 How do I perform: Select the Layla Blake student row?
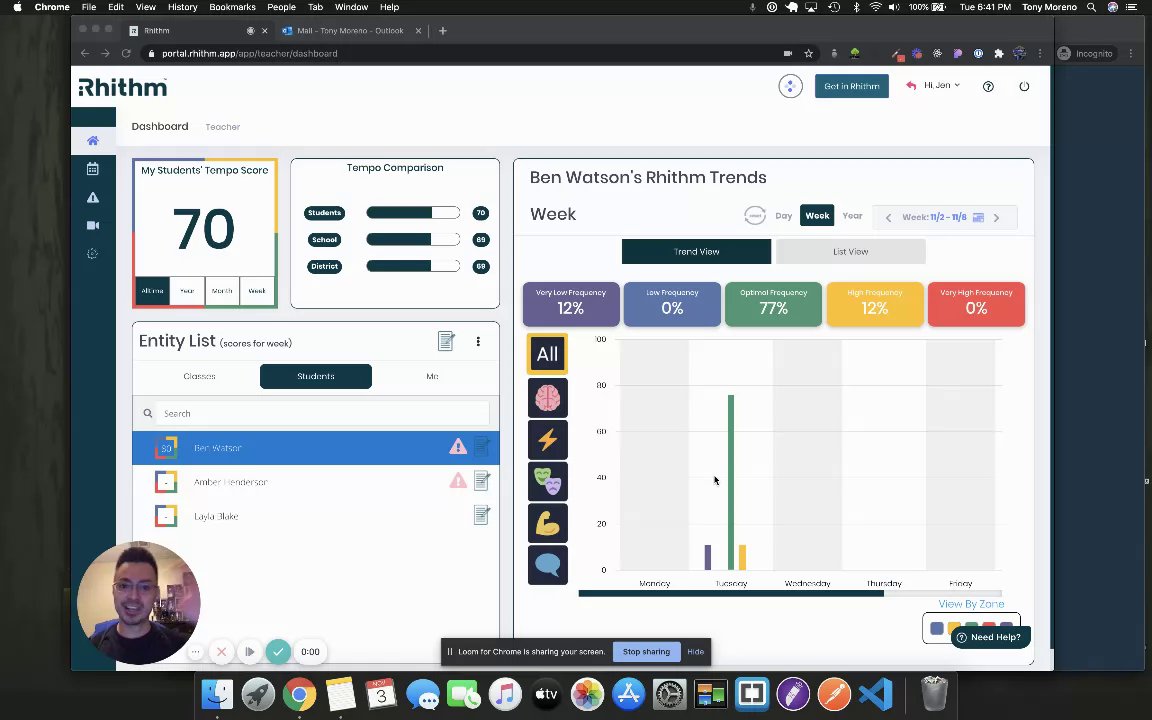pyautogui.click(x=316, y=516)
